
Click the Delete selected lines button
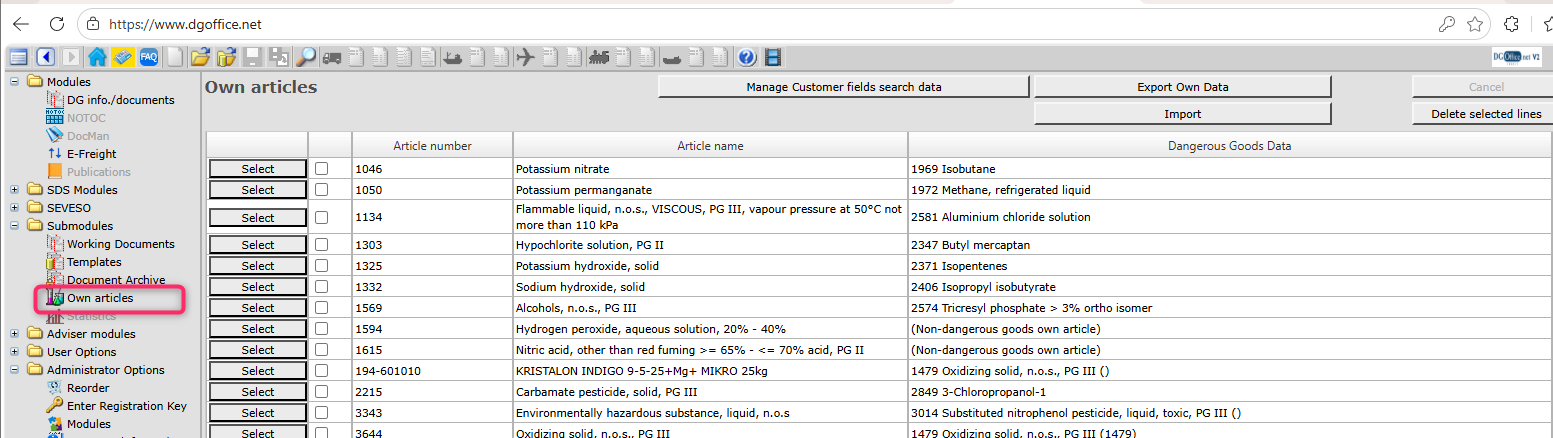click(1485, 114)
